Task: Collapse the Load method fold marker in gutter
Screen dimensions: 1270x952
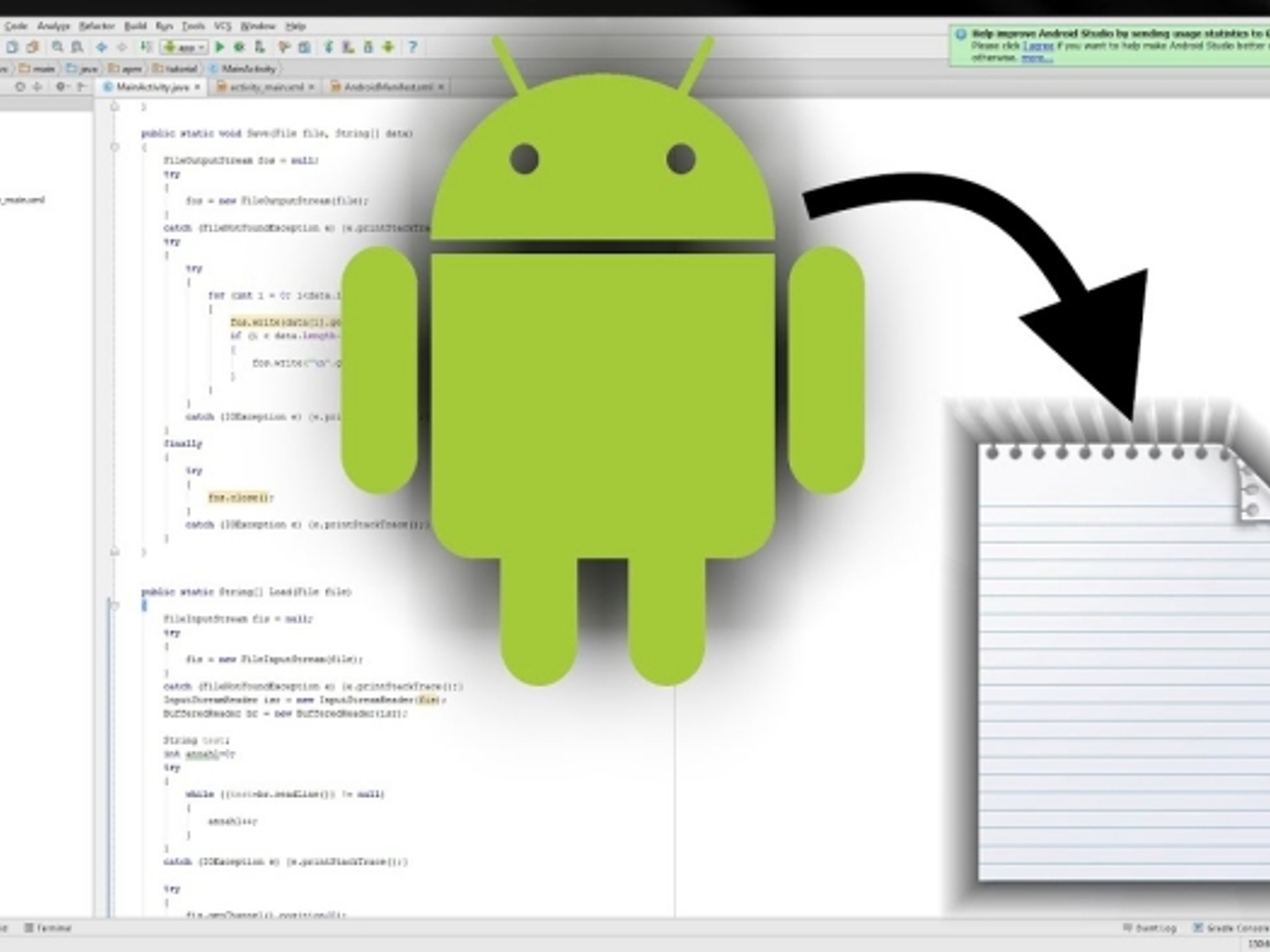Action: point(114,605)
